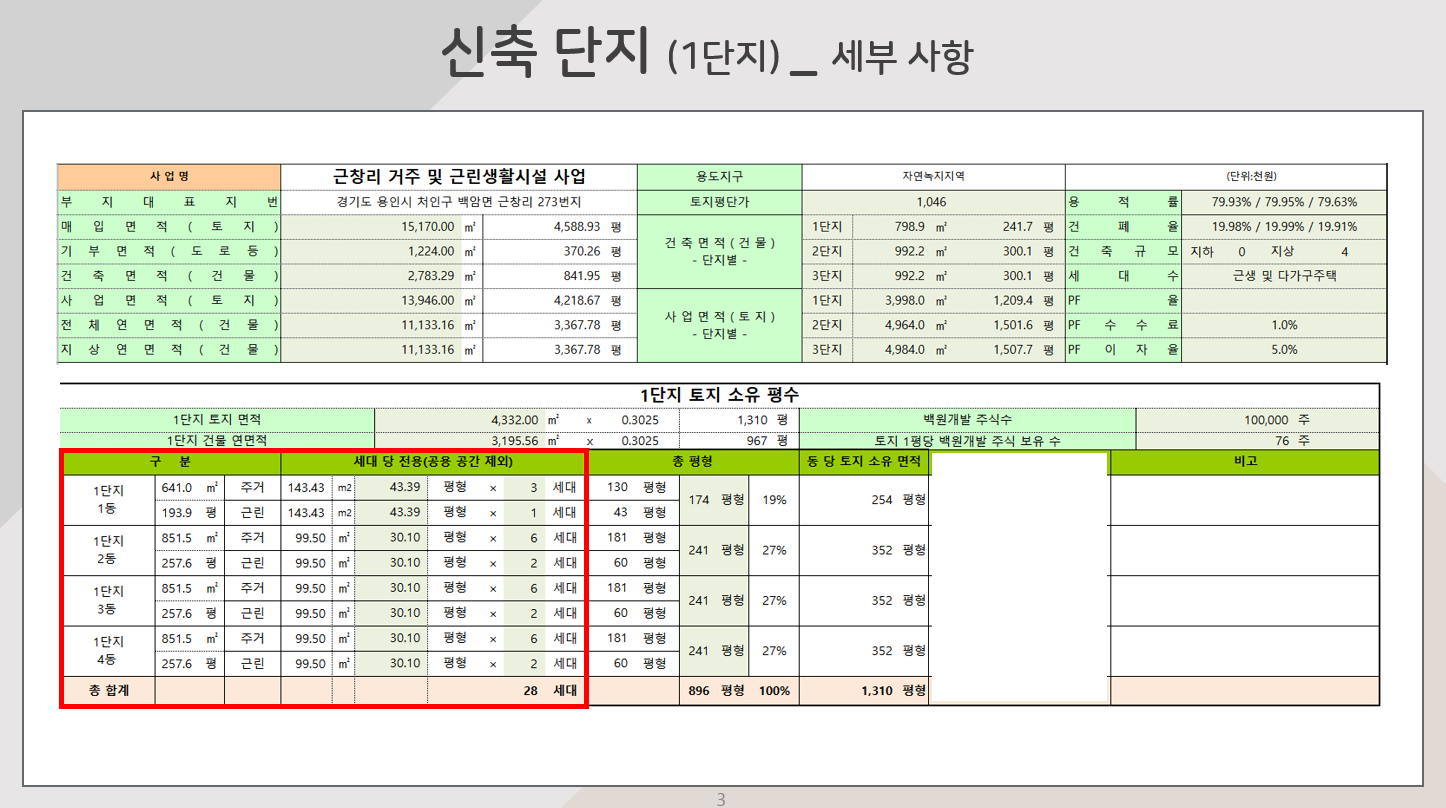Select the '1단지 3동' row label
This screenshot has height=808, width=1446.
point(107,600)
